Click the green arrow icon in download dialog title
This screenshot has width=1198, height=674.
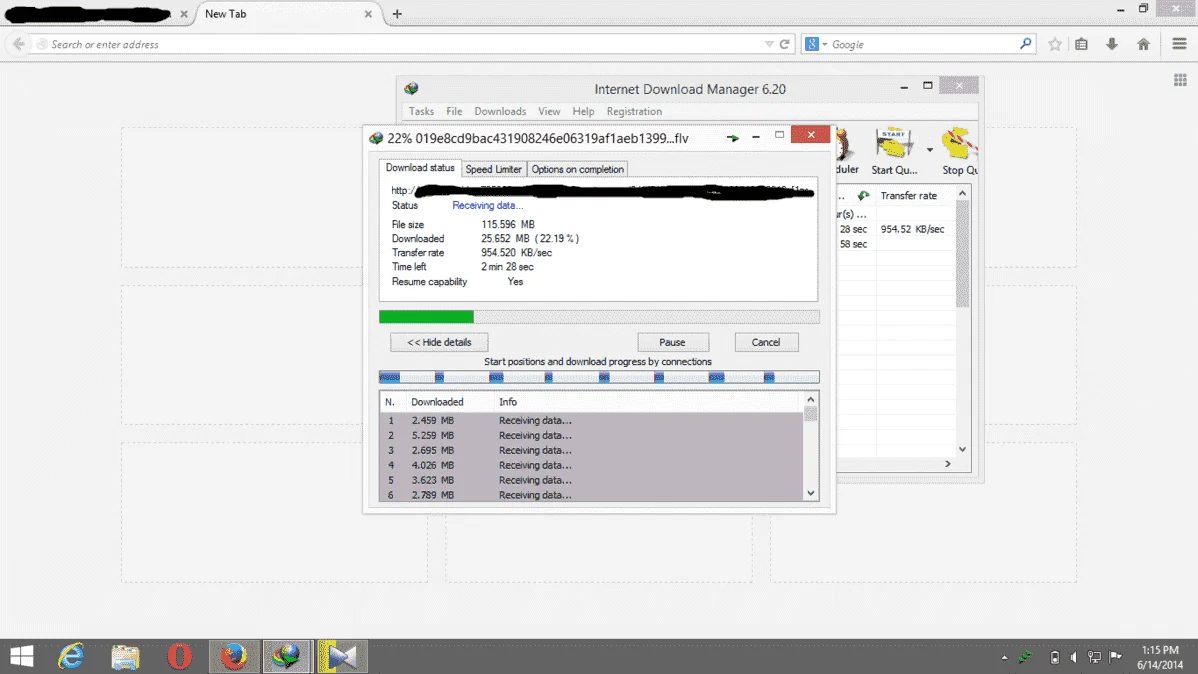pyautogui.click(x=733, y=138)
